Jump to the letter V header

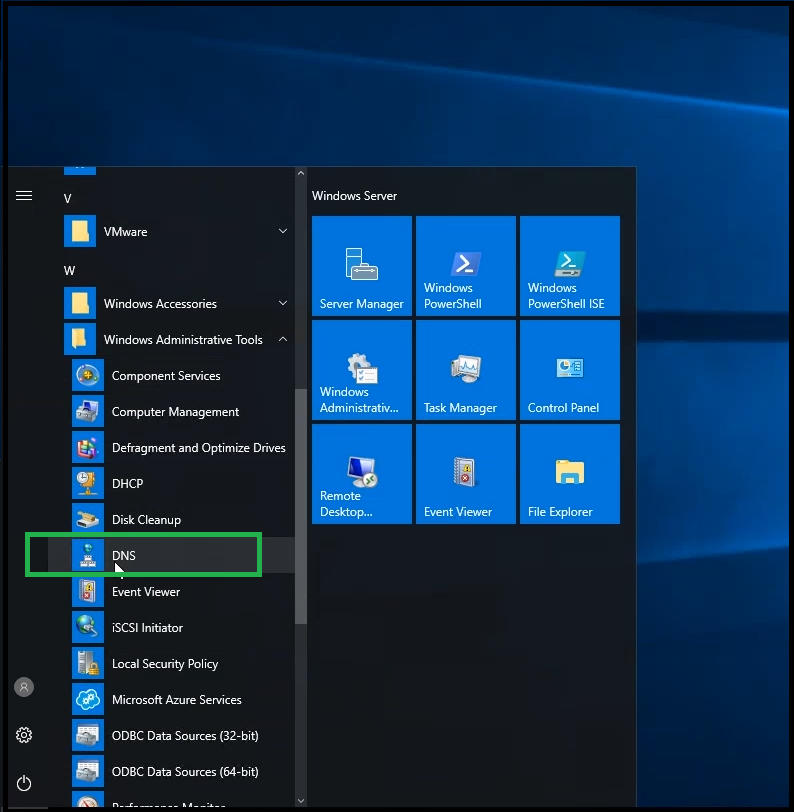67,198
